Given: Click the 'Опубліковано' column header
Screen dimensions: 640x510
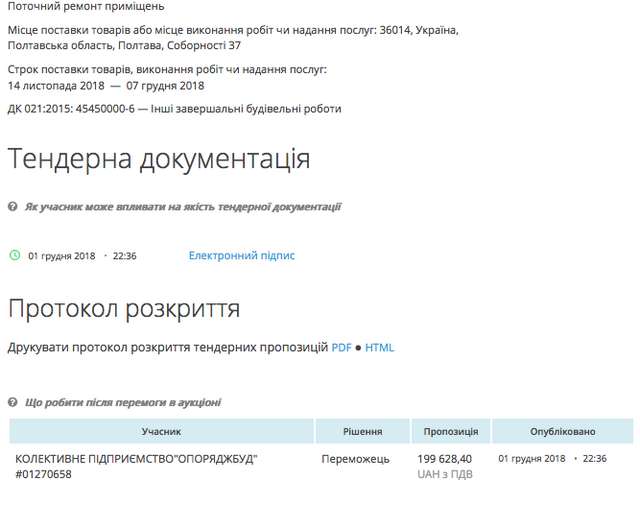Looking at the screenshot, I should tap(562, 431).
